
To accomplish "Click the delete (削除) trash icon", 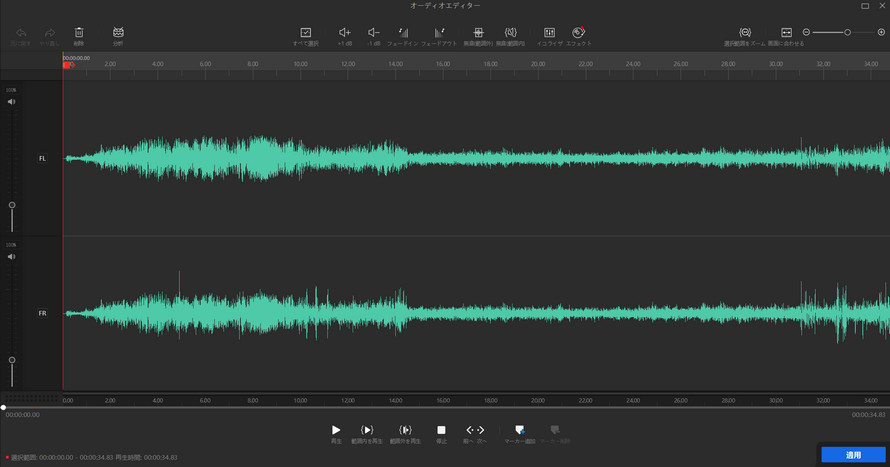I will (79, 33).
